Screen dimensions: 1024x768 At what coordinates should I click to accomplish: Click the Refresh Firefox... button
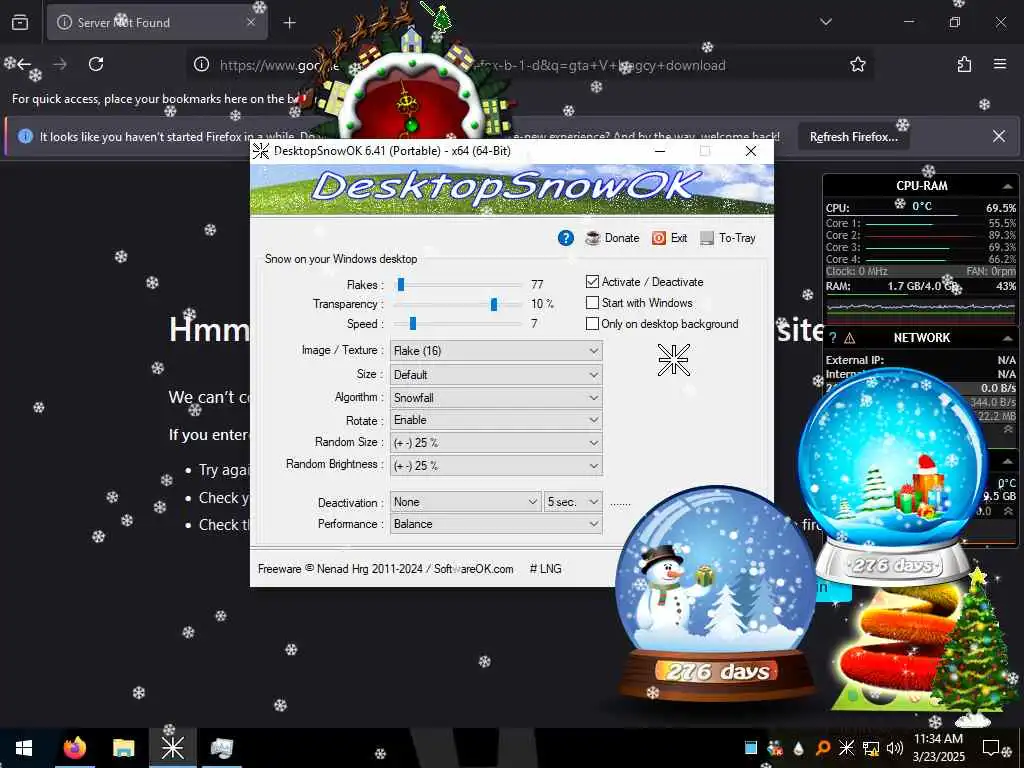[854, 136]
